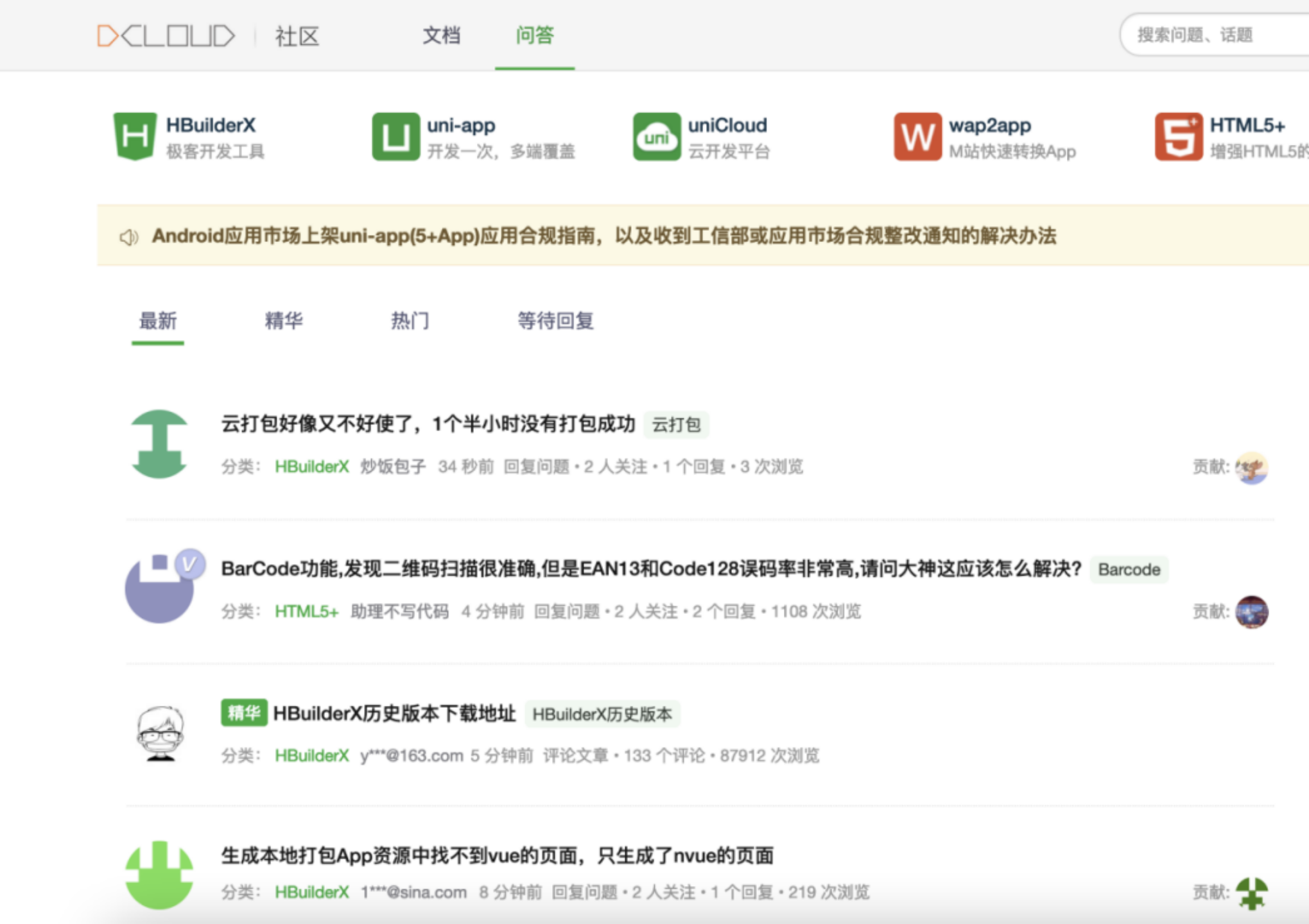Open HBuilderX历史版本下载地址 post

394,713
